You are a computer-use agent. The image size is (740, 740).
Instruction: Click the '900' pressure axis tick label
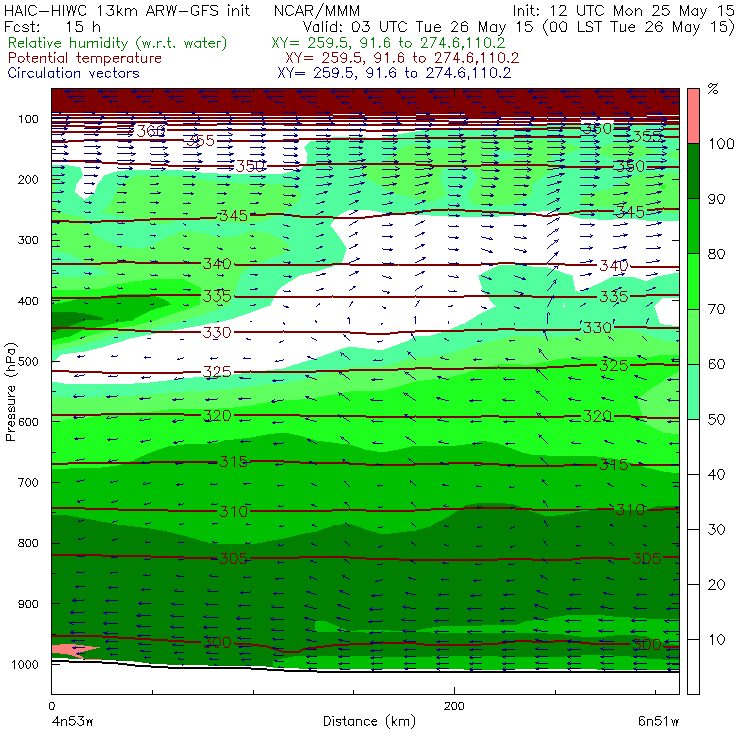point(28,604)
